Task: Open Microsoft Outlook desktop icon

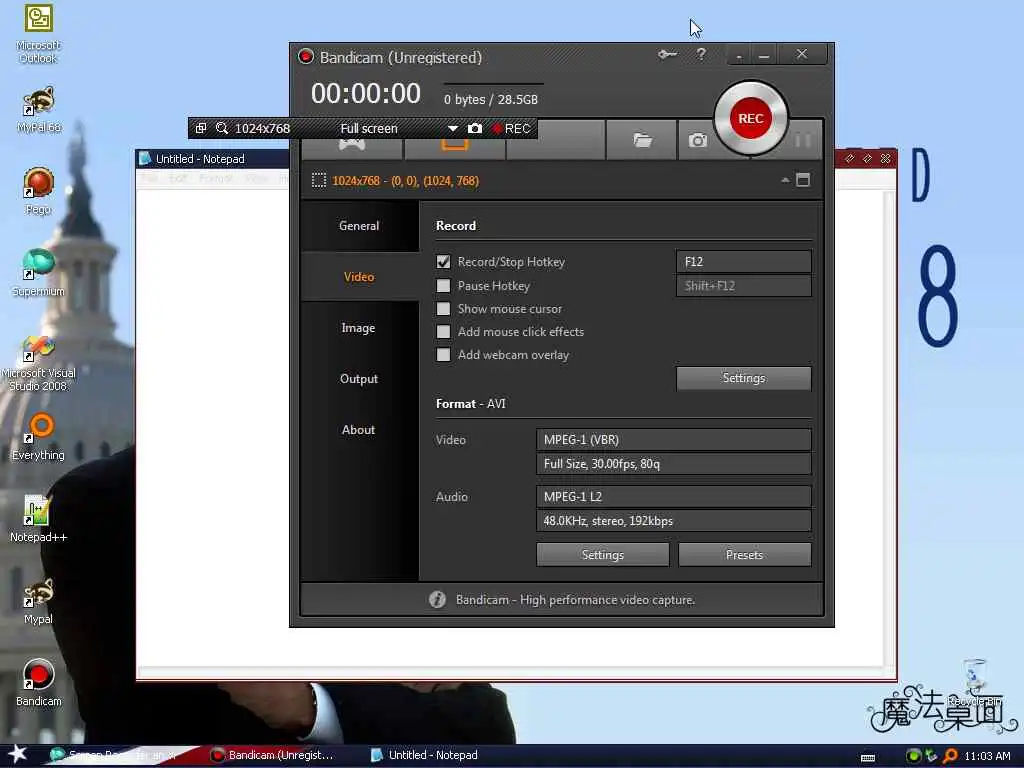Action: click(x=39, y=34)
